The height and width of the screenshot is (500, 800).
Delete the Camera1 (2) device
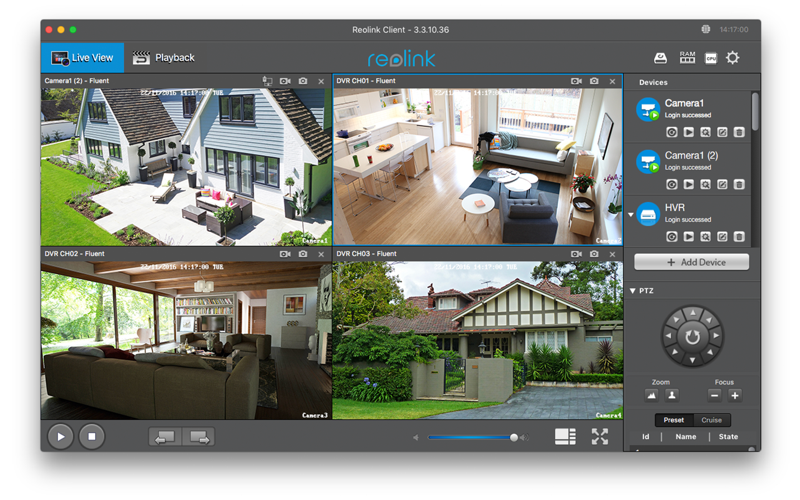pyautogui.click(x=739, y=185)
